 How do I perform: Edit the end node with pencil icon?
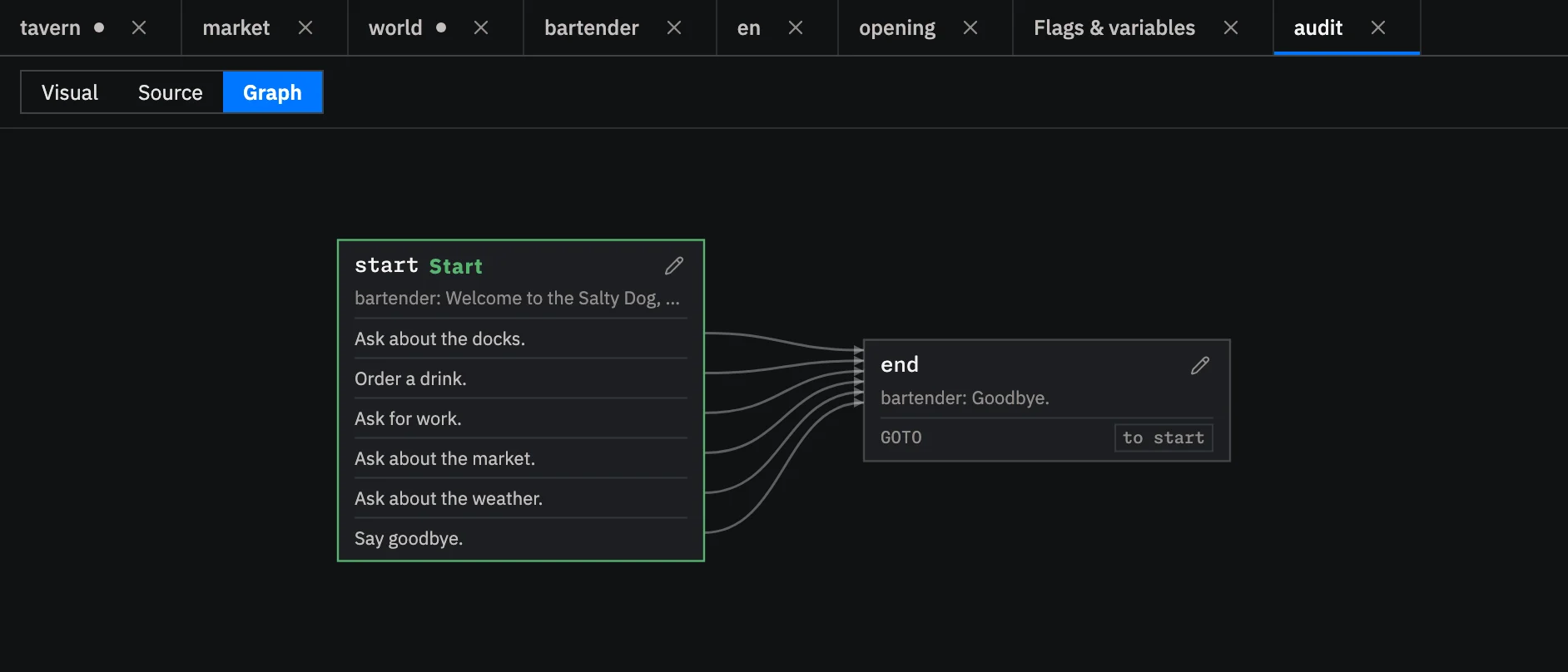pyautogui.click(x=1200, y=365)
